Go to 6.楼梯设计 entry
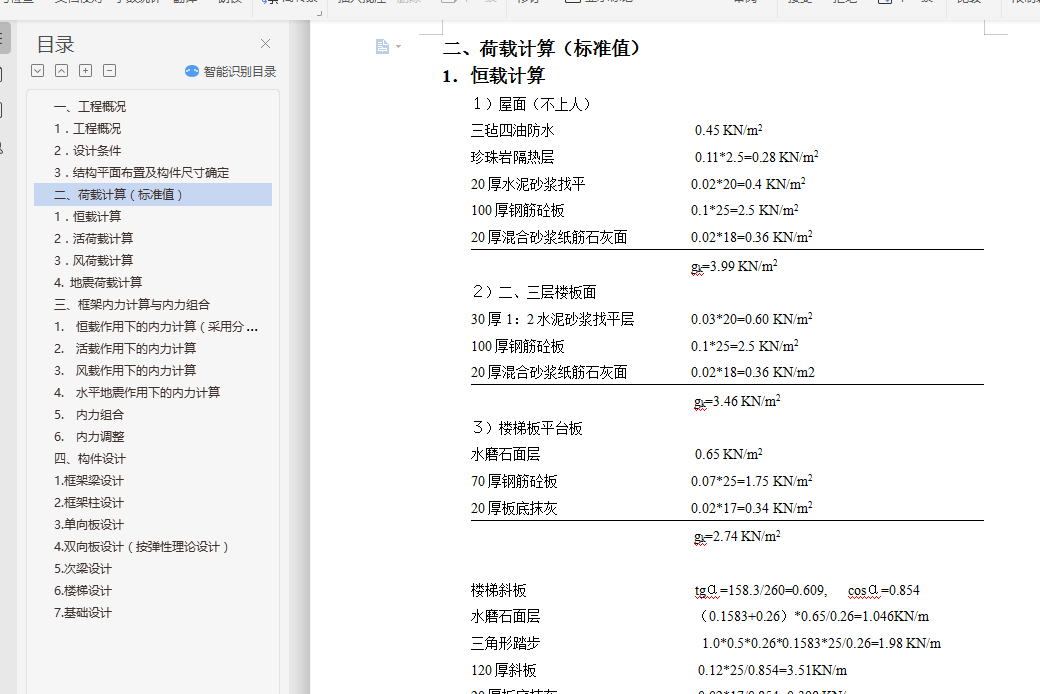The height and width of the screenshot is (694, 1040). pos(83,590)
